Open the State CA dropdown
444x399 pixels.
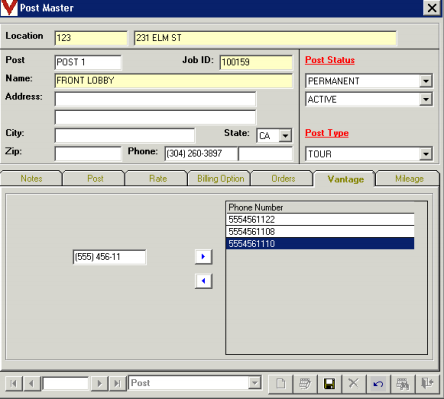[285, 136]
